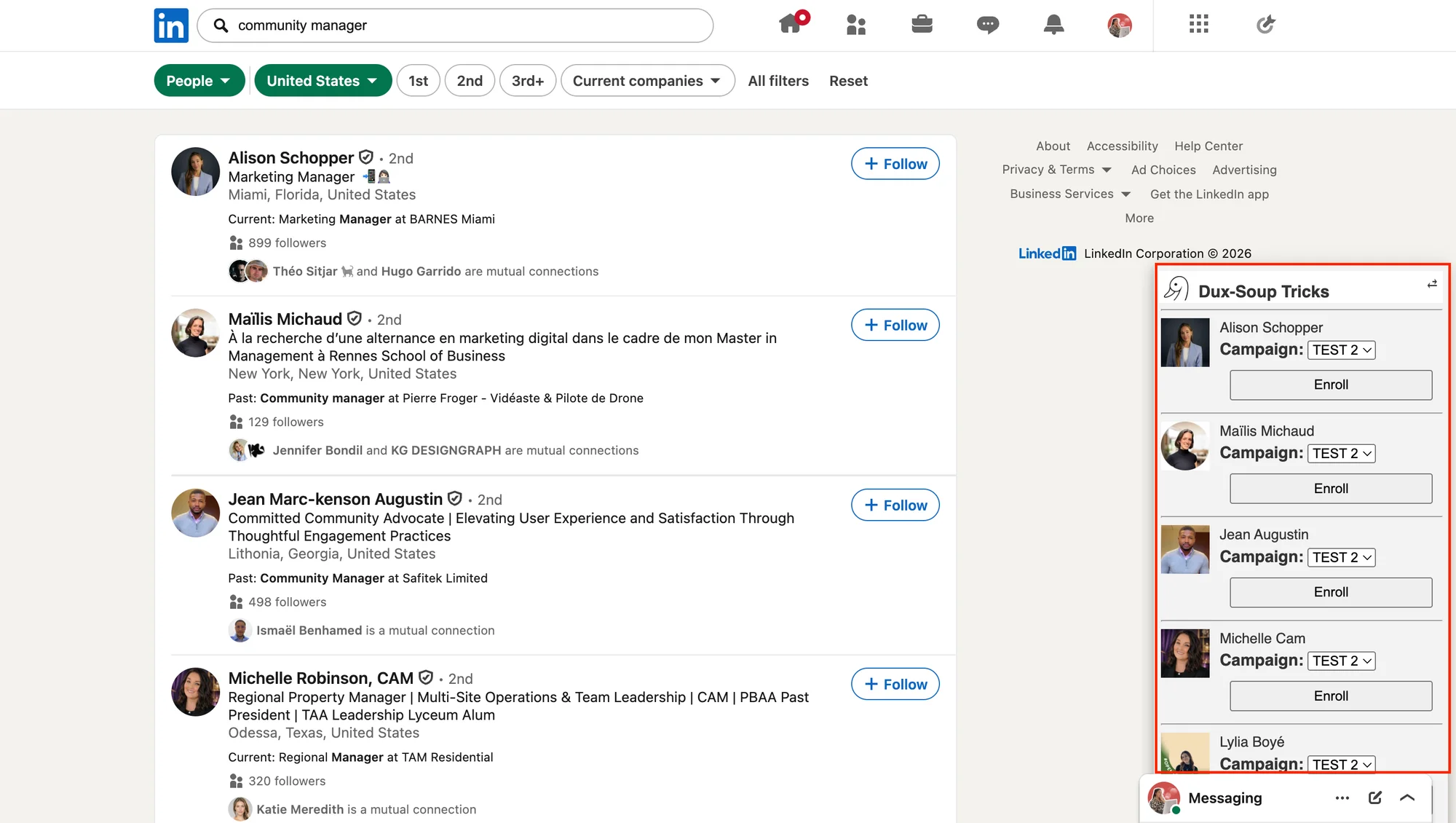Open Alison Schopper's profile name link
The width and height of the screenshot is (1456, 823).
click(291, 158)
